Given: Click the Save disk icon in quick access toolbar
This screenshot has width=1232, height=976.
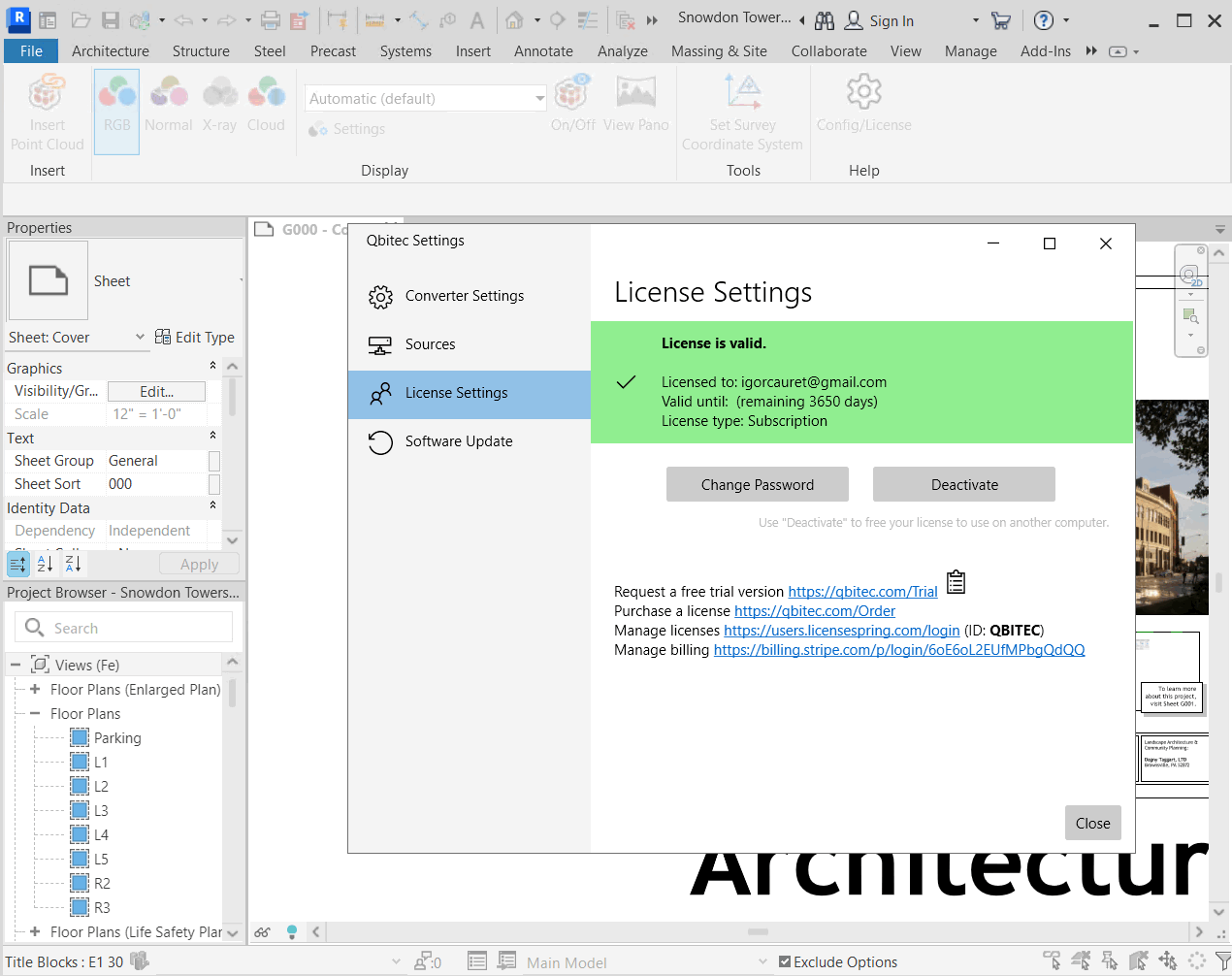Looking at the screenshot, I should (x=111, y=20).
